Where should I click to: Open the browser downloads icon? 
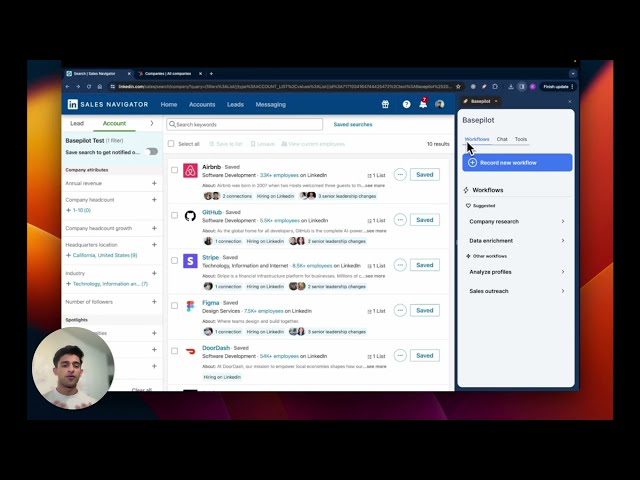[511, 87]
